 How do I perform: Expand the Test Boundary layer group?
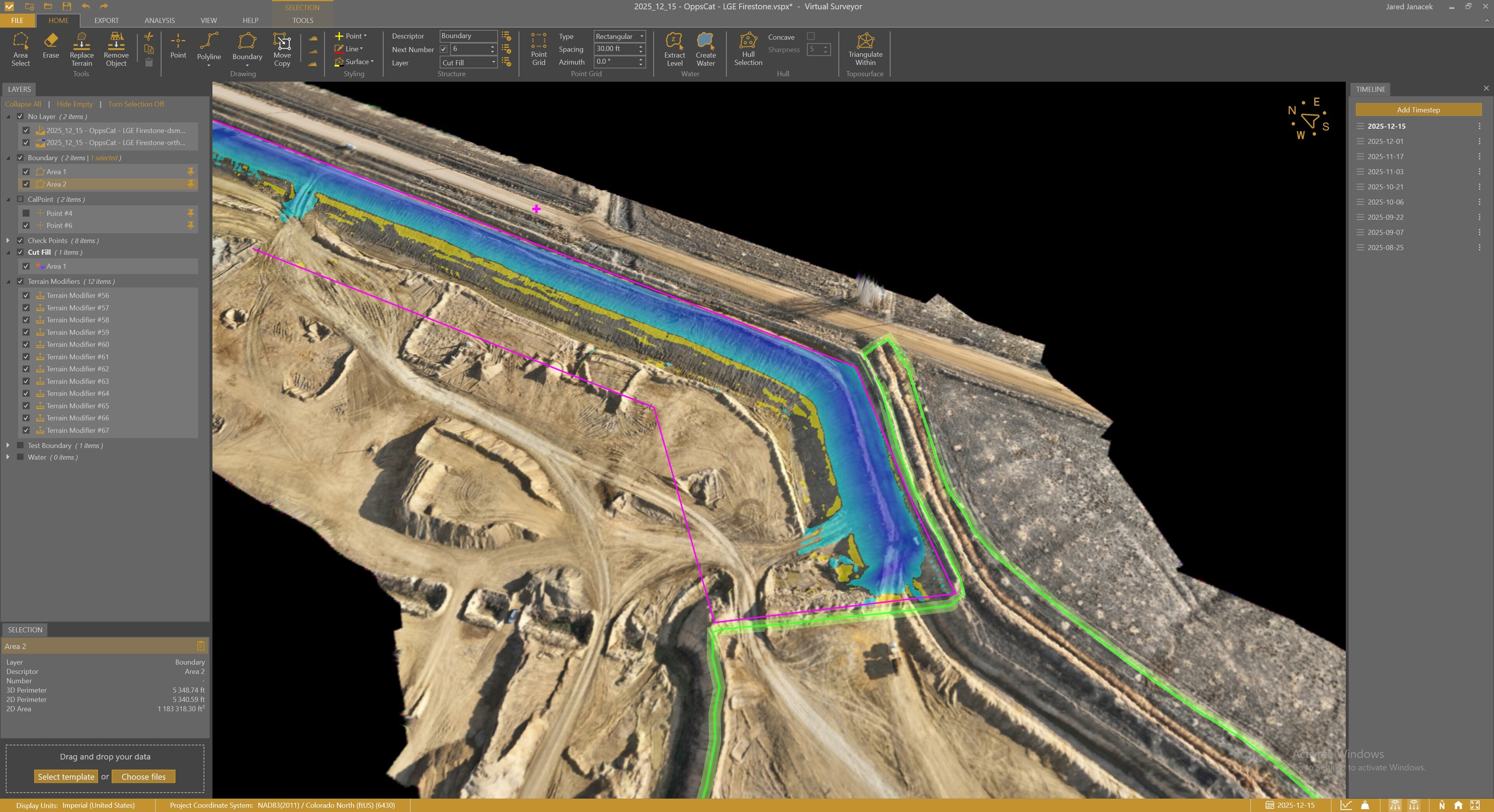coord(7,445)
